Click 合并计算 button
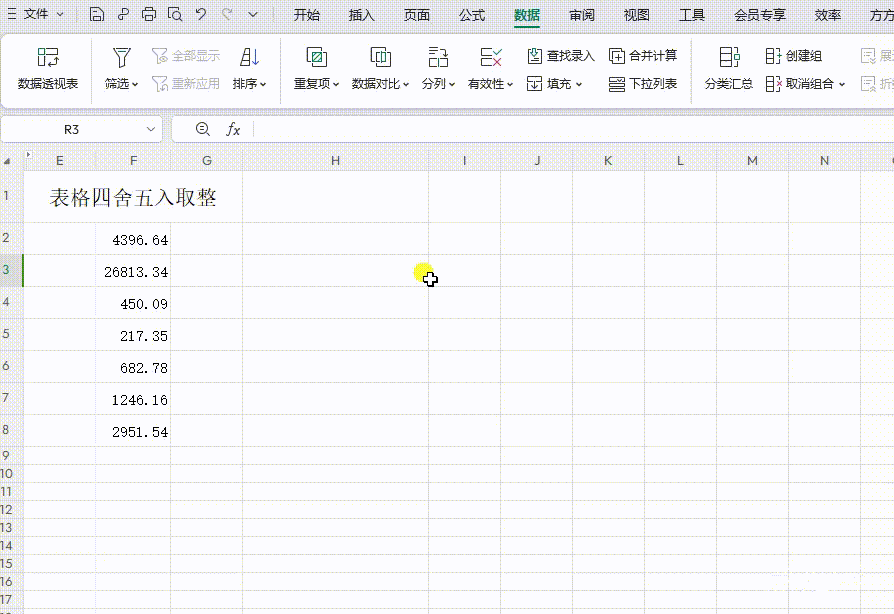 (643, 56)
